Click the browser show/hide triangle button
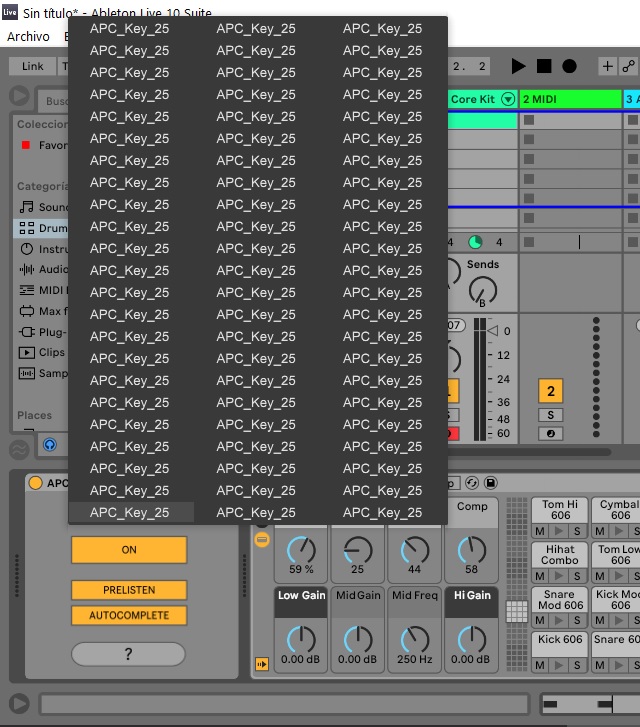This screenshot has height=727, width=640. click(x=19, y=96)
